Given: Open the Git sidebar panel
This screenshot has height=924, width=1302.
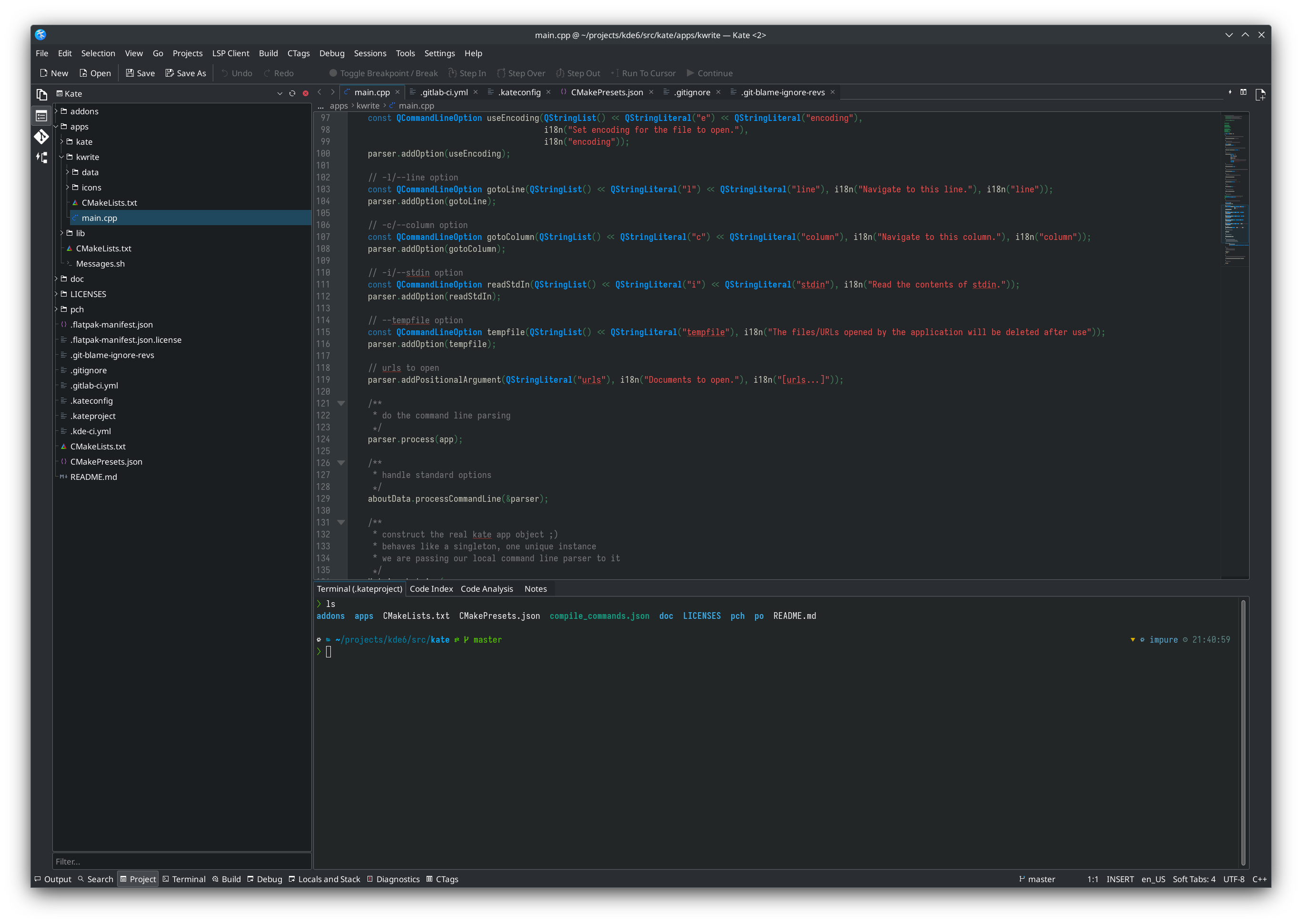Looking at the screenshot, I should coord(41,137).
